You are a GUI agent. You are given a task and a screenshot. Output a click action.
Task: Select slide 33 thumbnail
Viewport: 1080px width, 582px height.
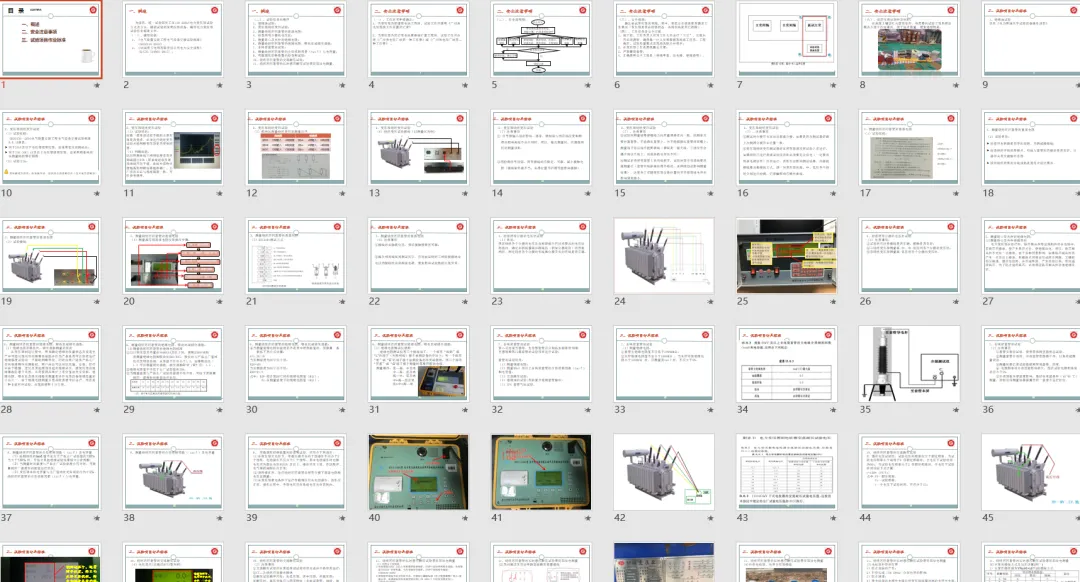pyautogui.click(x=664, y=364)
